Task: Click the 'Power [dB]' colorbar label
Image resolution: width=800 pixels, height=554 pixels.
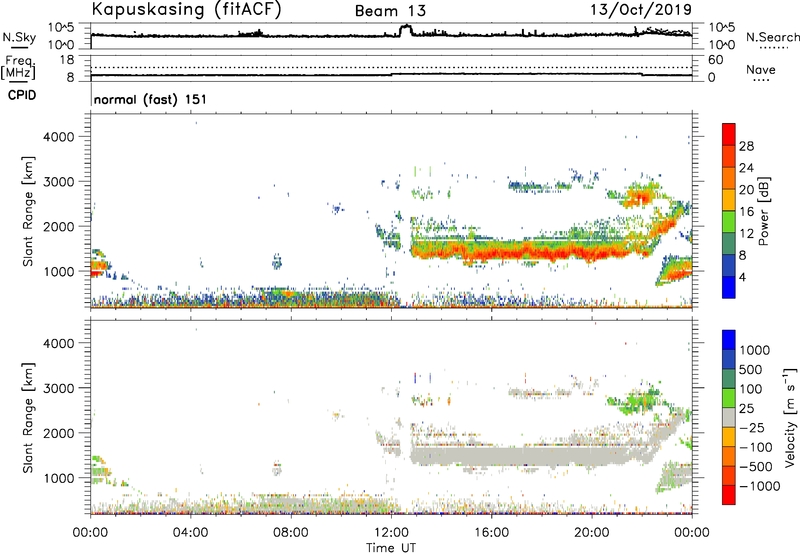Action: click(x=763, y=211)
